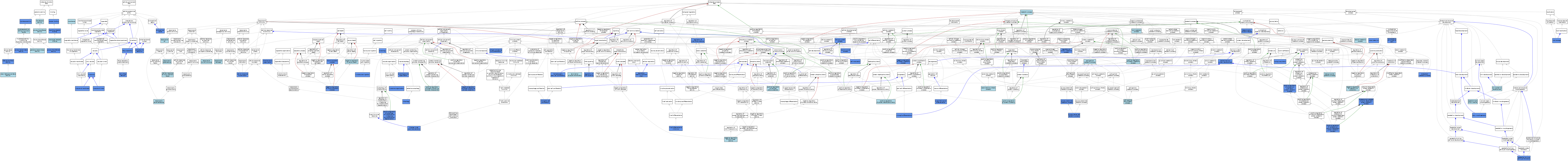Click the steroid metabolic process node

pyautogui.click(x=1360, y=41)
